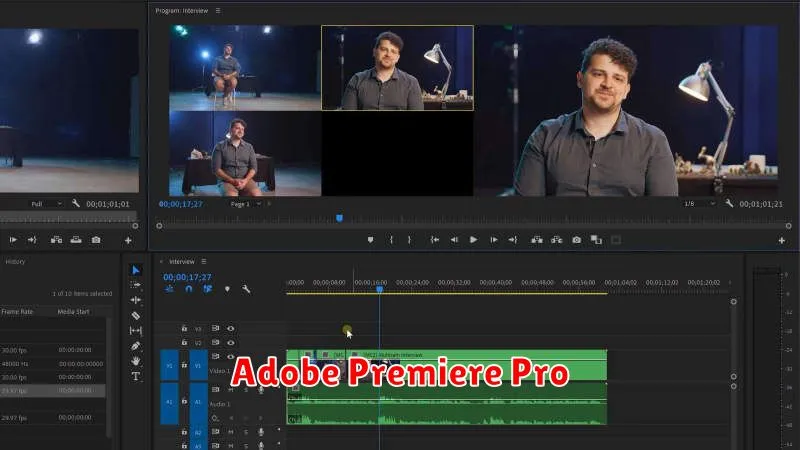Toggle V2 track output eye

(231, 343)
